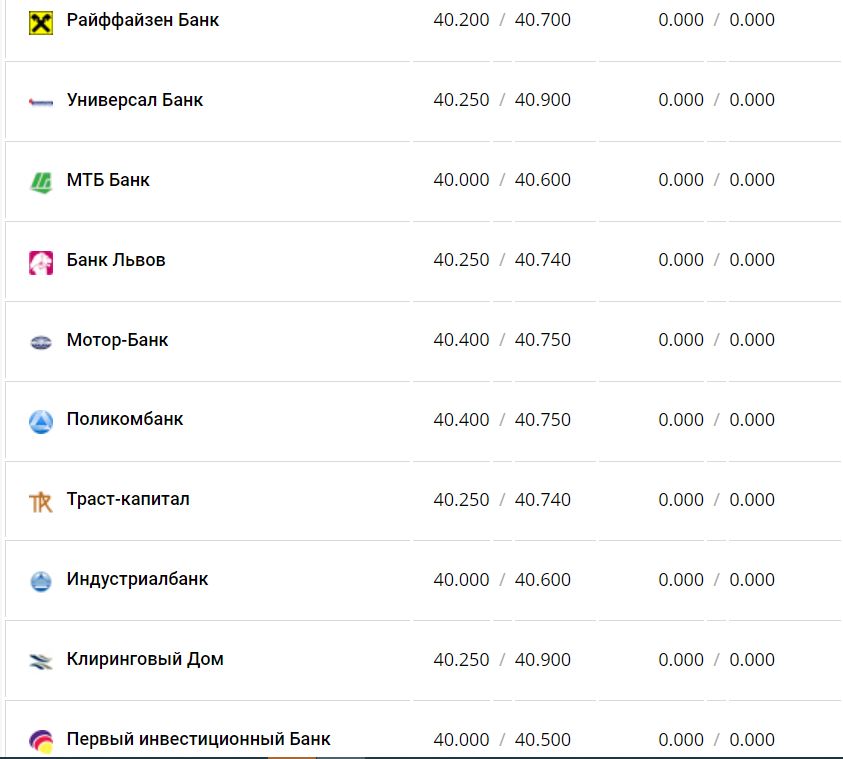Click the Raiffeisen Bank yellow logo icon

tap(40, 21)
